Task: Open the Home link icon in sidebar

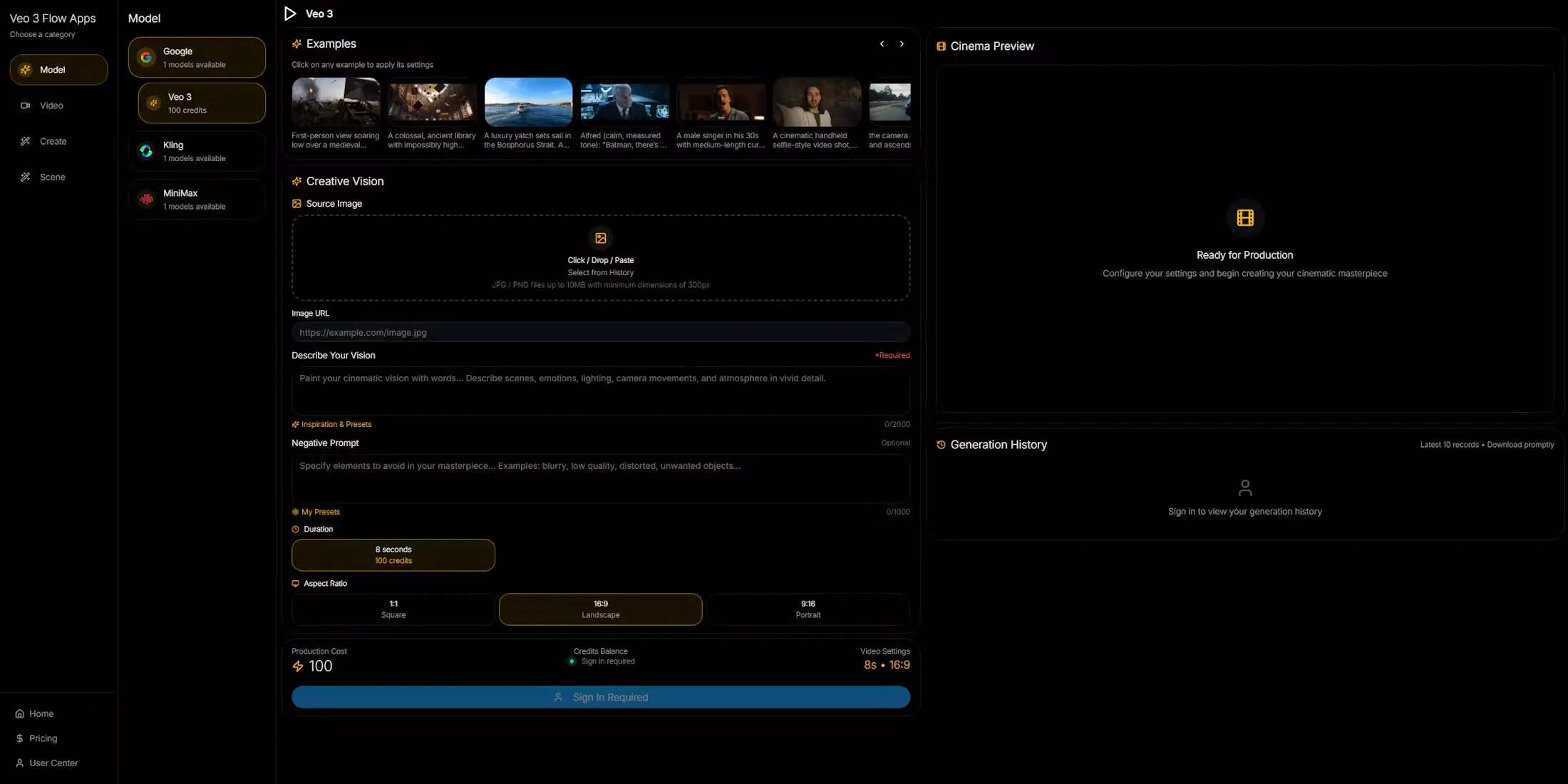Action: (20, 713)
